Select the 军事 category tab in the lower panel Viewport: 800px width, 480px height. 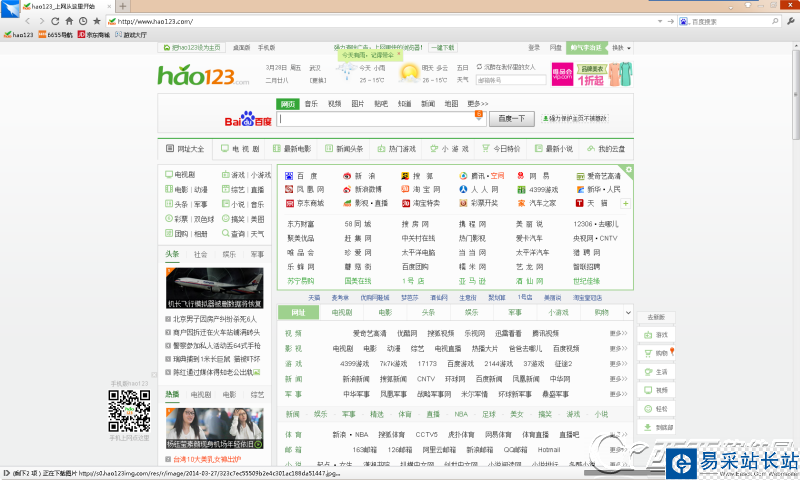pyautogui.click(x=515, y=312)
